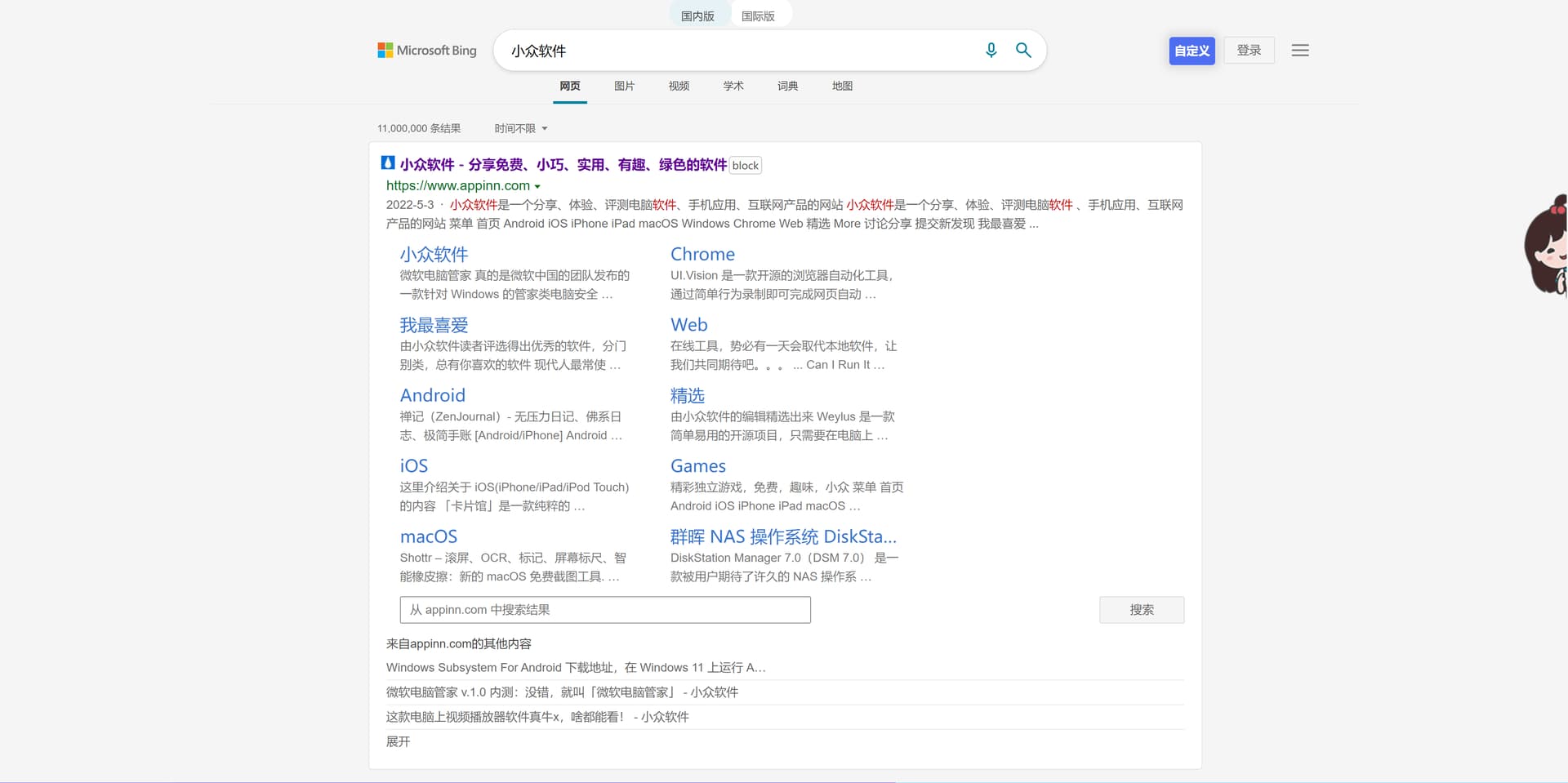Activate voice search via the microphone icon
Screen dimensions: 1568x783
point(991,50)
